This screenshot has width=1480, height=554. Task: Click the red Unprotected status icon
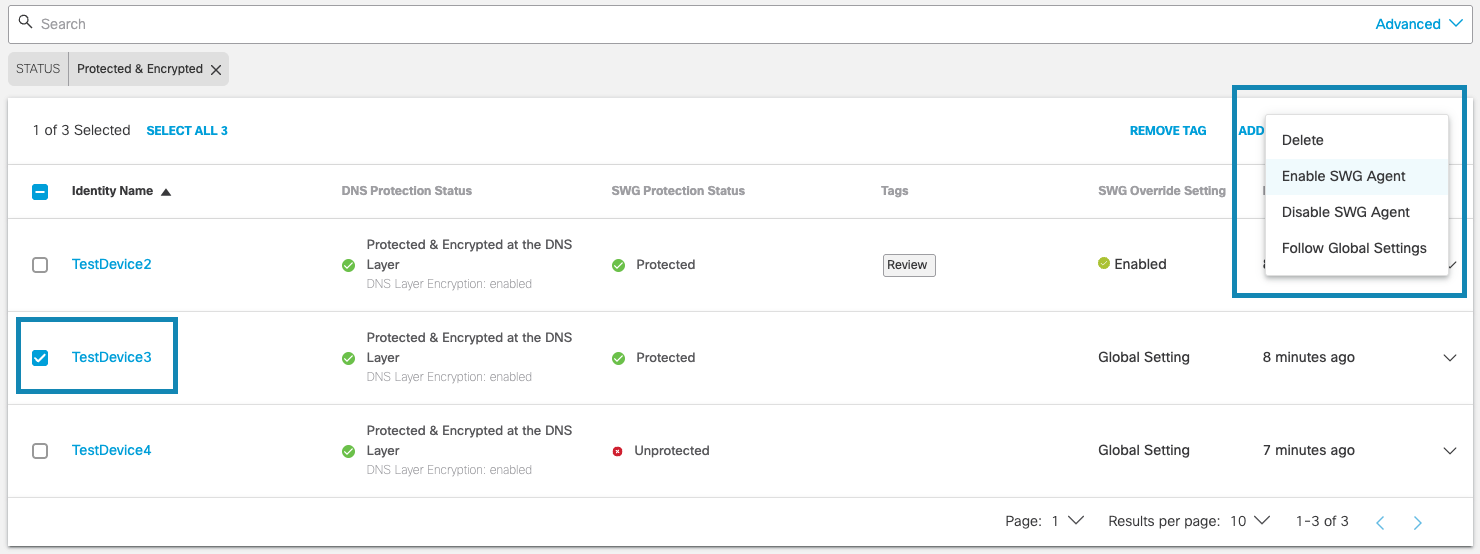tap(618, 451)
